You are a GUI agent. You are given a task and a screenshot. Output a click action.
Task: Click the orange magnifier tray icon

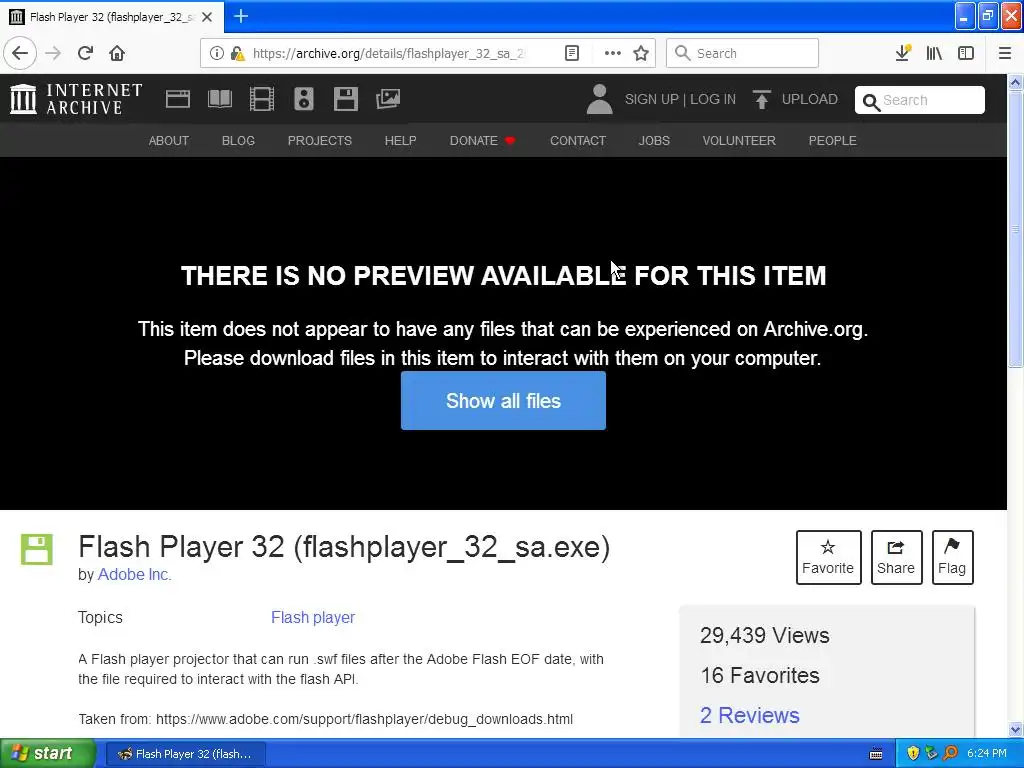(950, 753)
